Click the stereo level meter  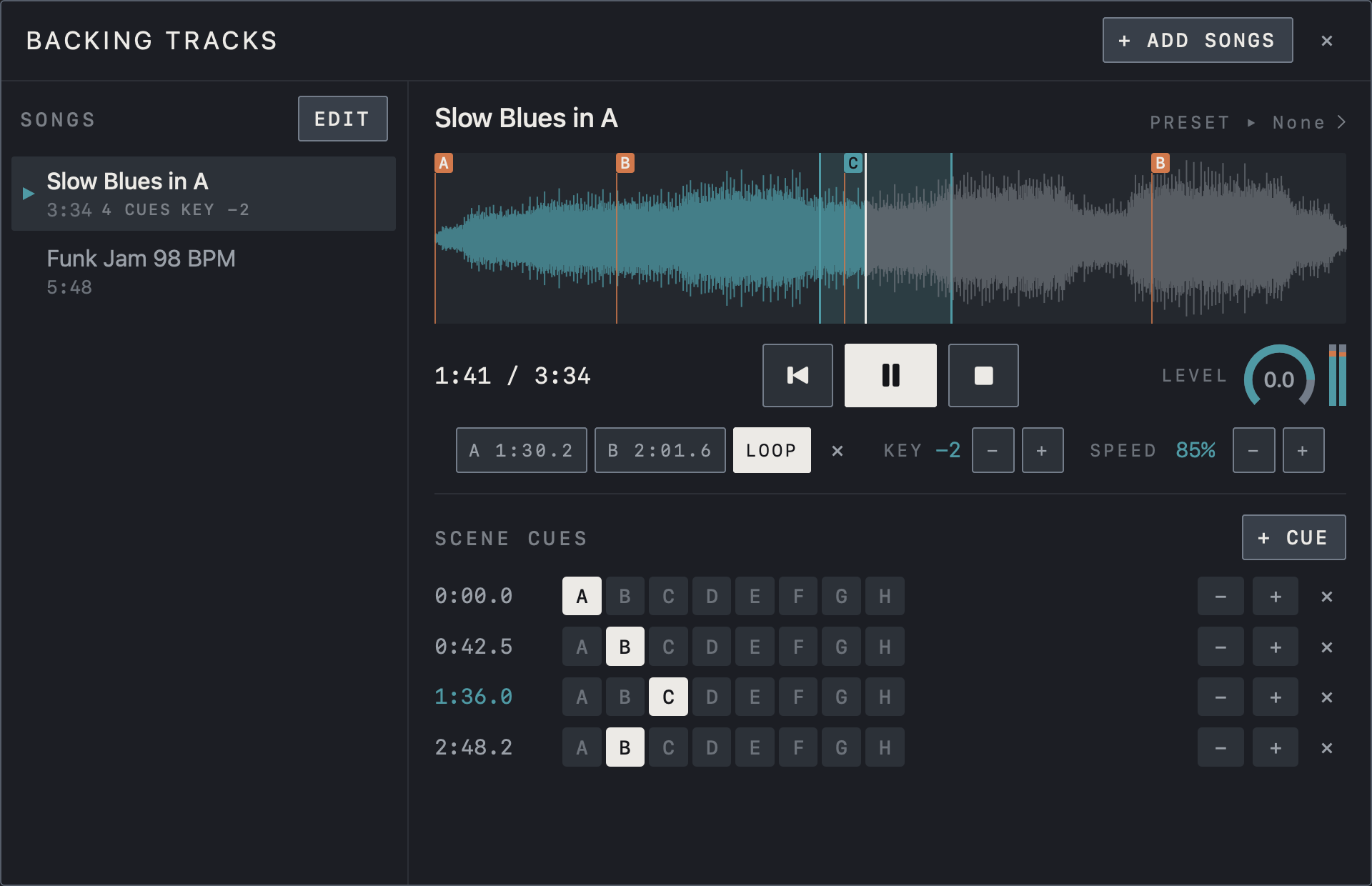[x=1338, y=375]
